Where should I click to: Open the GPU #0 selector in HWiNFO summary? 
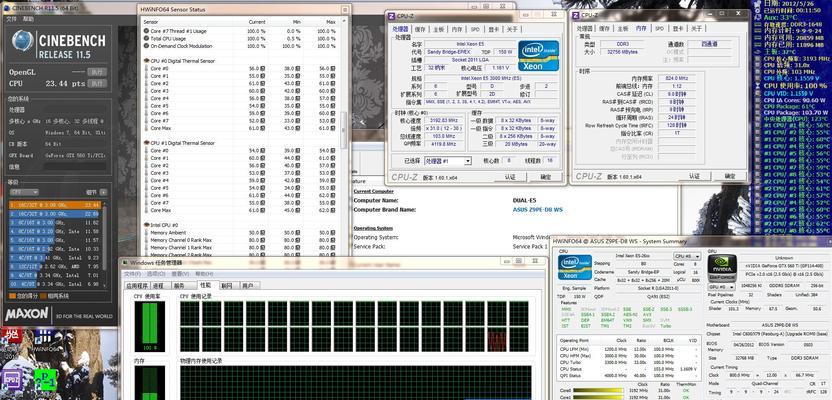point(722,286)
